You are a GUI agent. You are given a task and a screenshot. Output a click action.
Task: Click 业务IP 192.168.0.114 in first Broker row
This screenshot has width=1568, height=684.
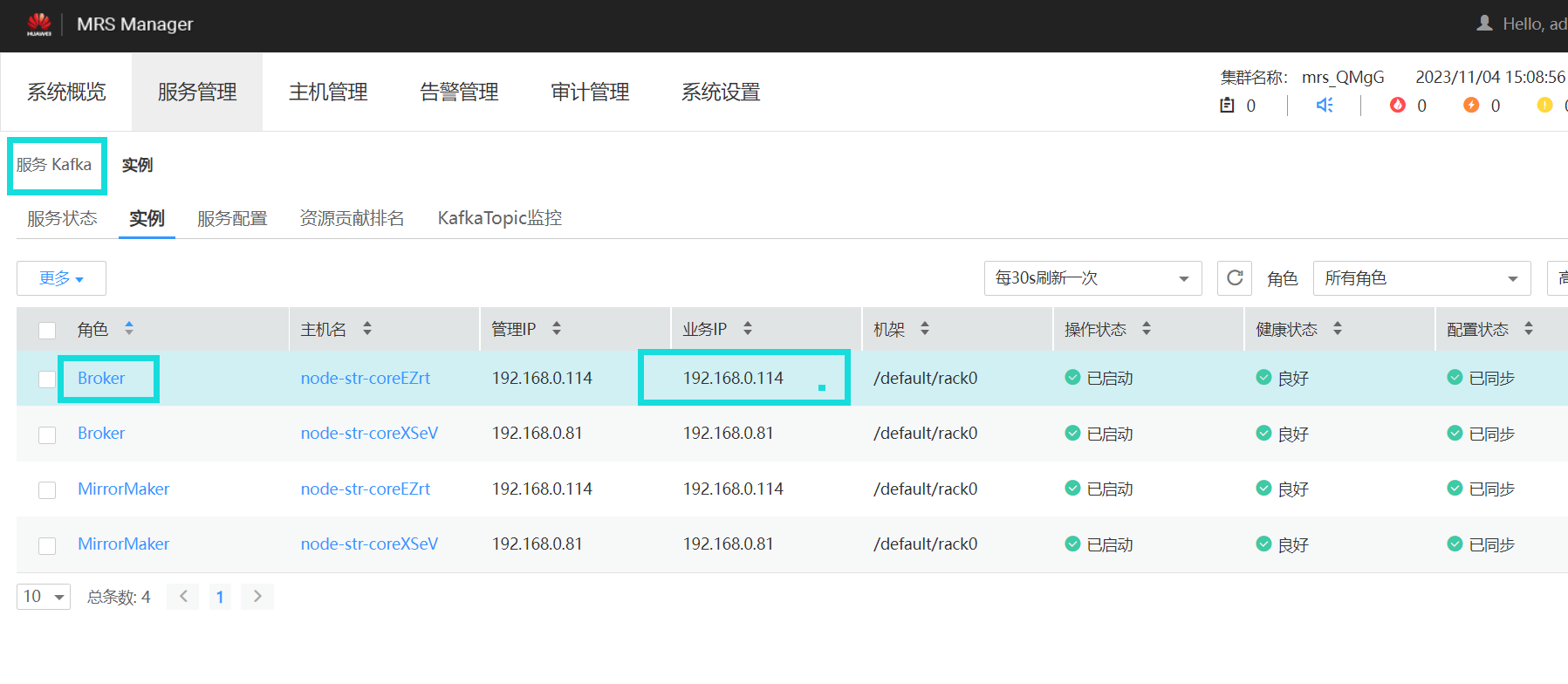point(733,378)
